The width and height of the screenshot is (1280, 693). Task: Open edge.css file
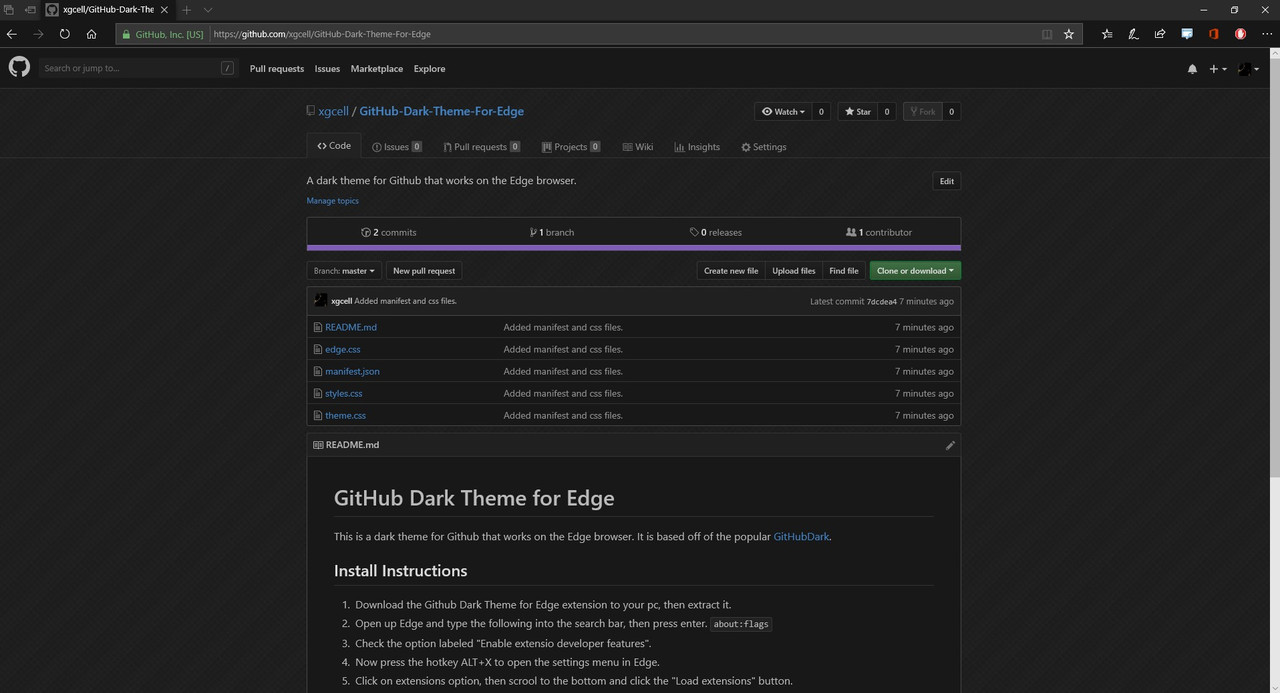tap(343, 349)
